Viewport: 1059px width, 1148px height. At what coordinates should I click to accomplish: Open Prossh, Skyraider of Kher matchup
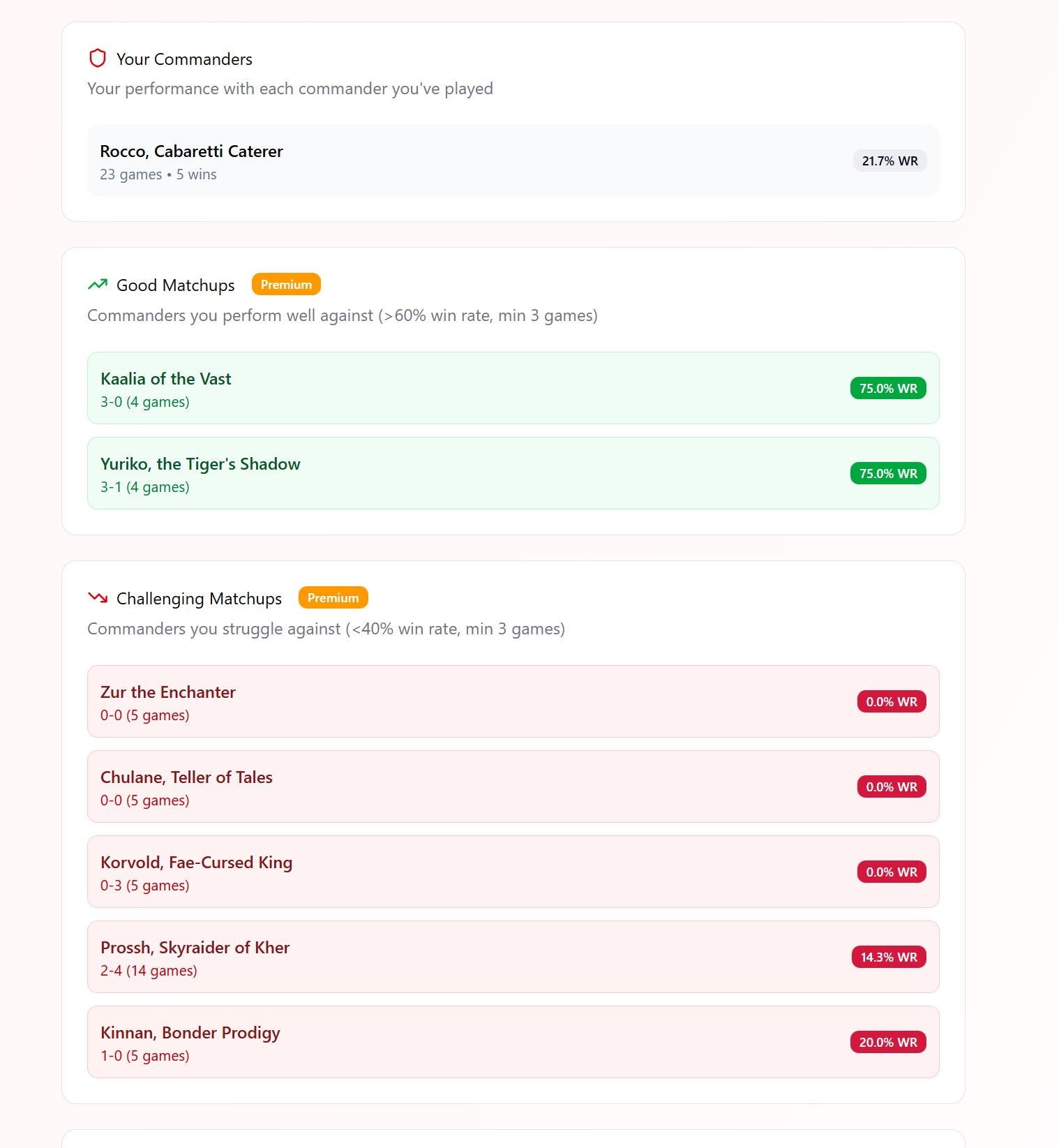tap(513, 957)
